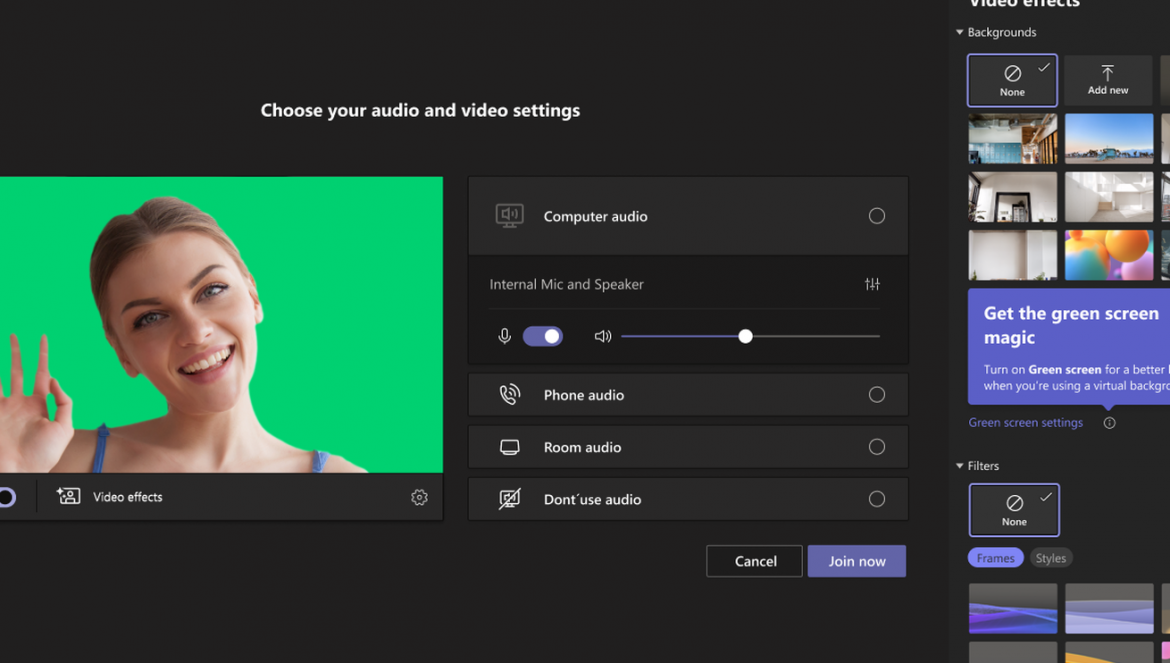Viewport: 1170px width, 663px height.
Task: Click the microphone icon
Action: coord(504,336)
